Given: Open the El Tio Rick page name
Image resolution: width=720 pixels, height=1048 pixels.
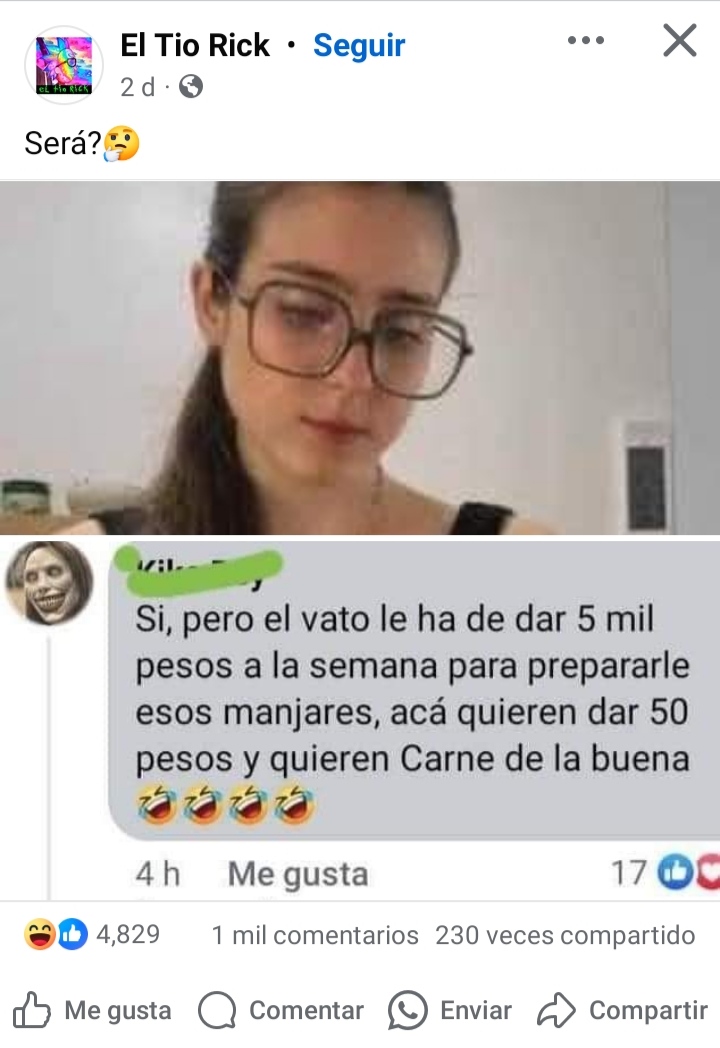Looking at the screenshot, I should point(195,45).
